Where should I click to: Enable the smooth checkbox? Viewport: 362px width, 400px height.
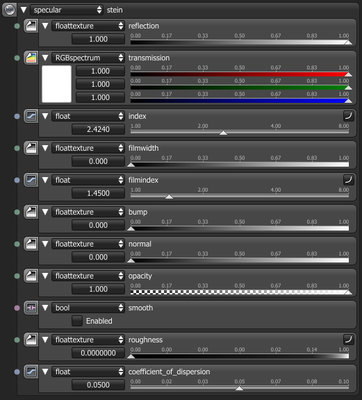(x=77, y=321)
